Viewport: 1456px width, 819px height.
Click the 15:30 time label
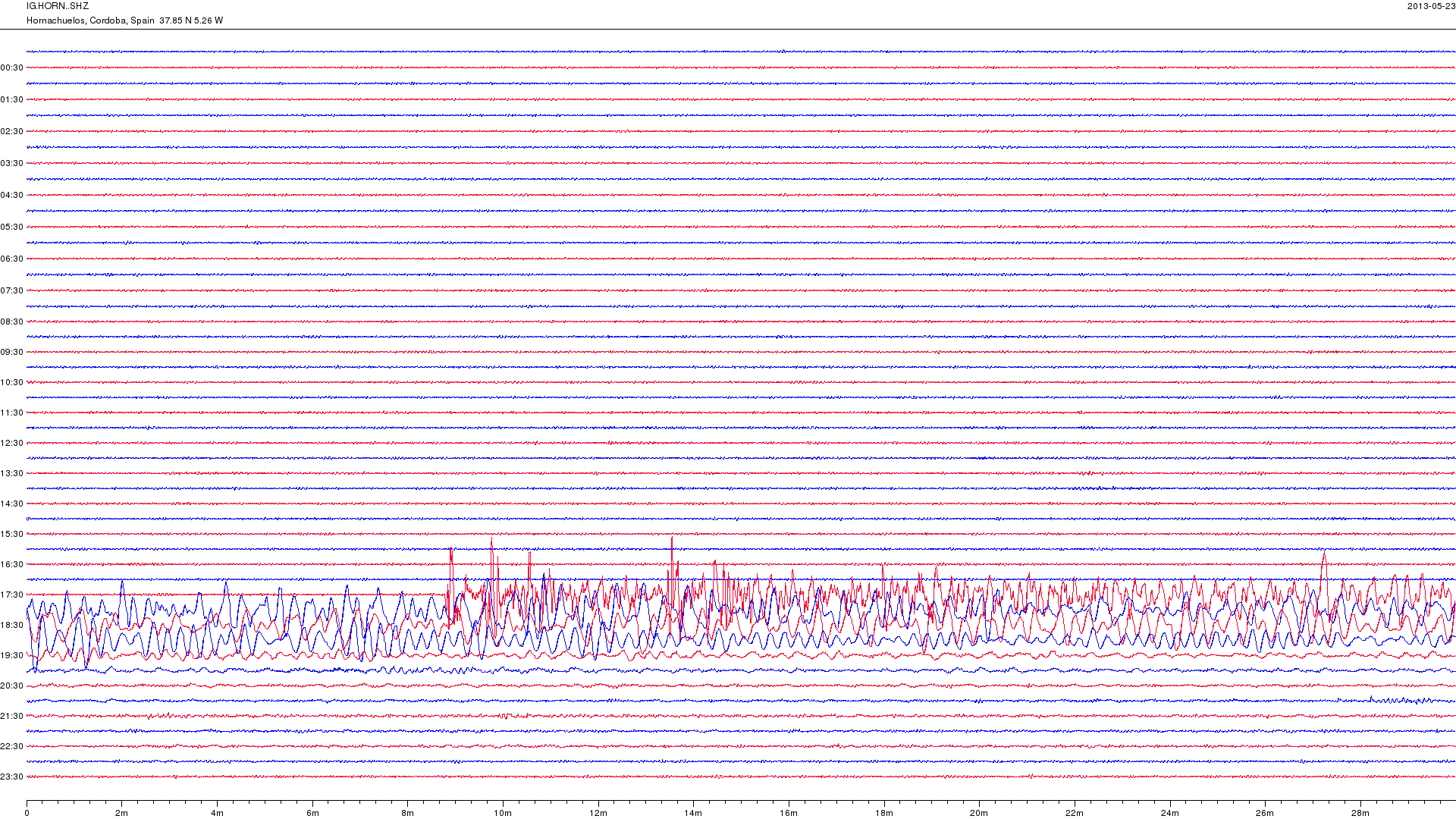pyautogui.click(x=12, y=534)
